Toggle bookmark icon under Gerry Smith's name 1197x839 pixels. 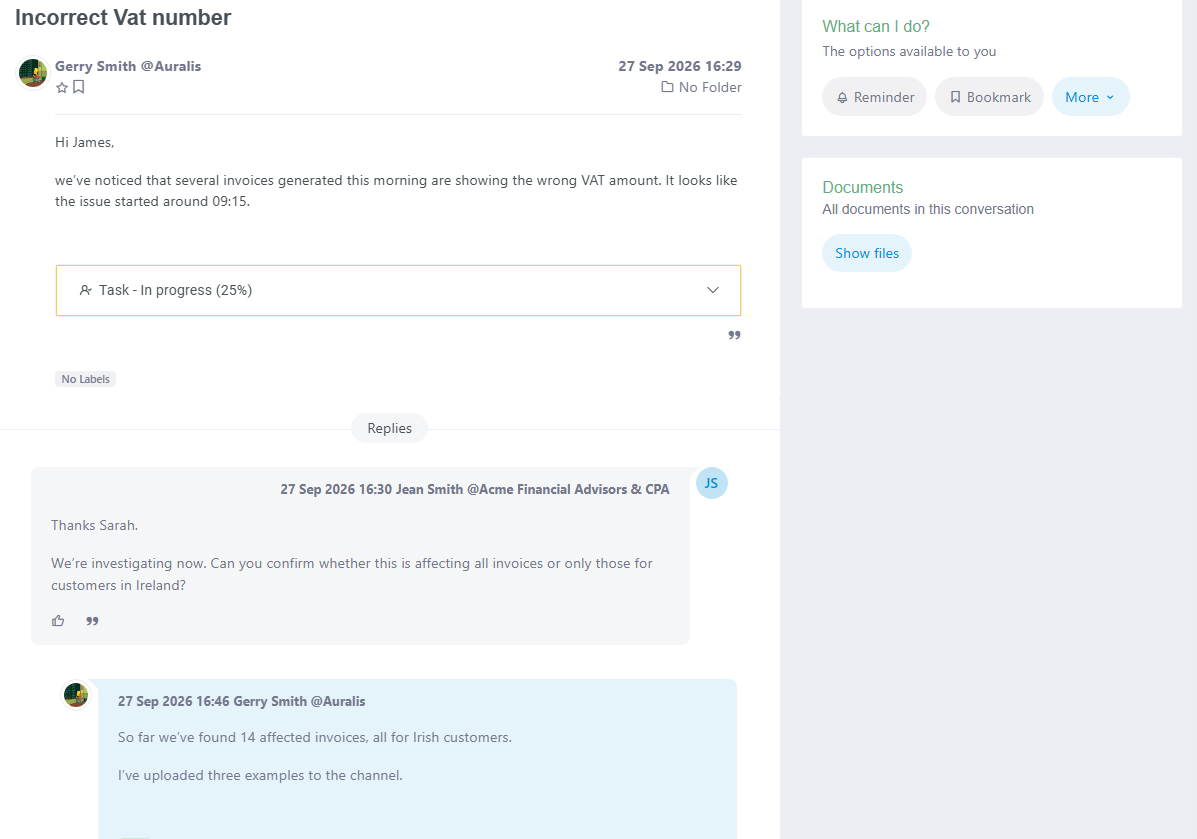point(79,87)
